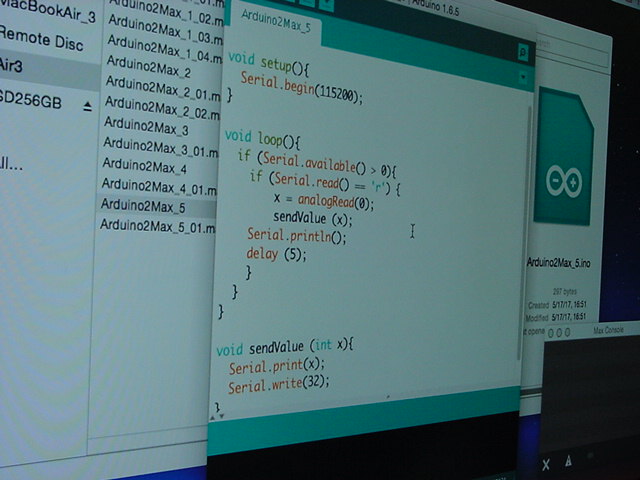The image size is (640, 480).
Task: Click the void setup() code line
Action: 269,64
